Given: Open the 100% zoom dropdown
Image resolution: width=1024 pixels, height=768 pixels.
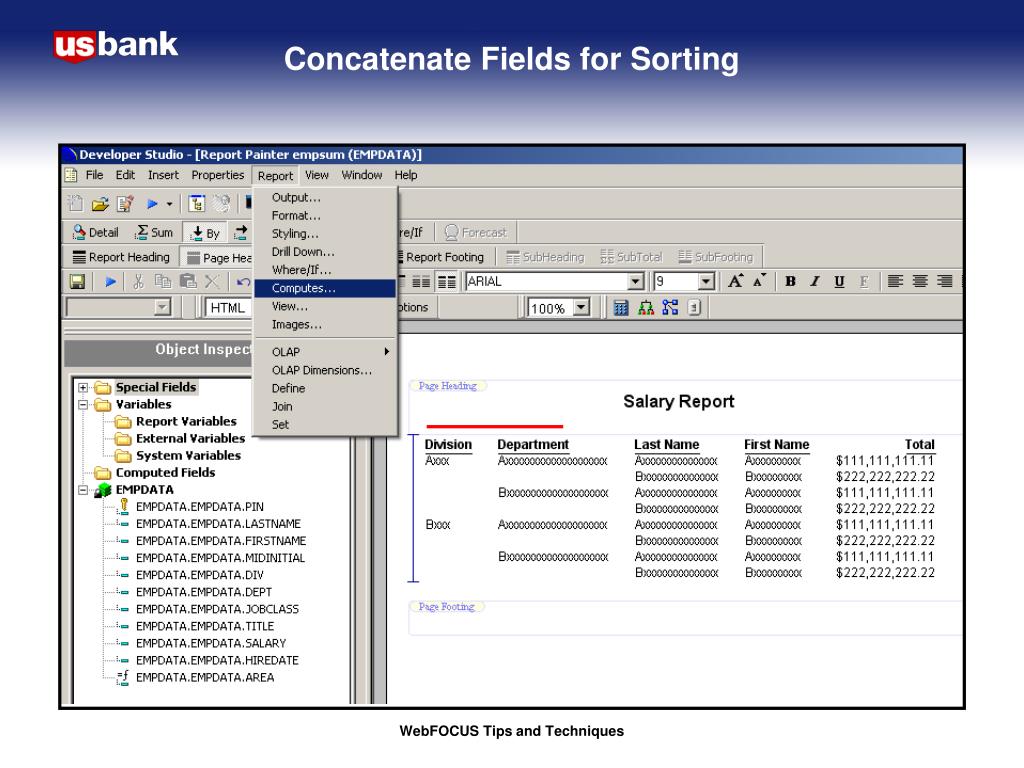Looking at the screenshot, I should coord(581,307).
